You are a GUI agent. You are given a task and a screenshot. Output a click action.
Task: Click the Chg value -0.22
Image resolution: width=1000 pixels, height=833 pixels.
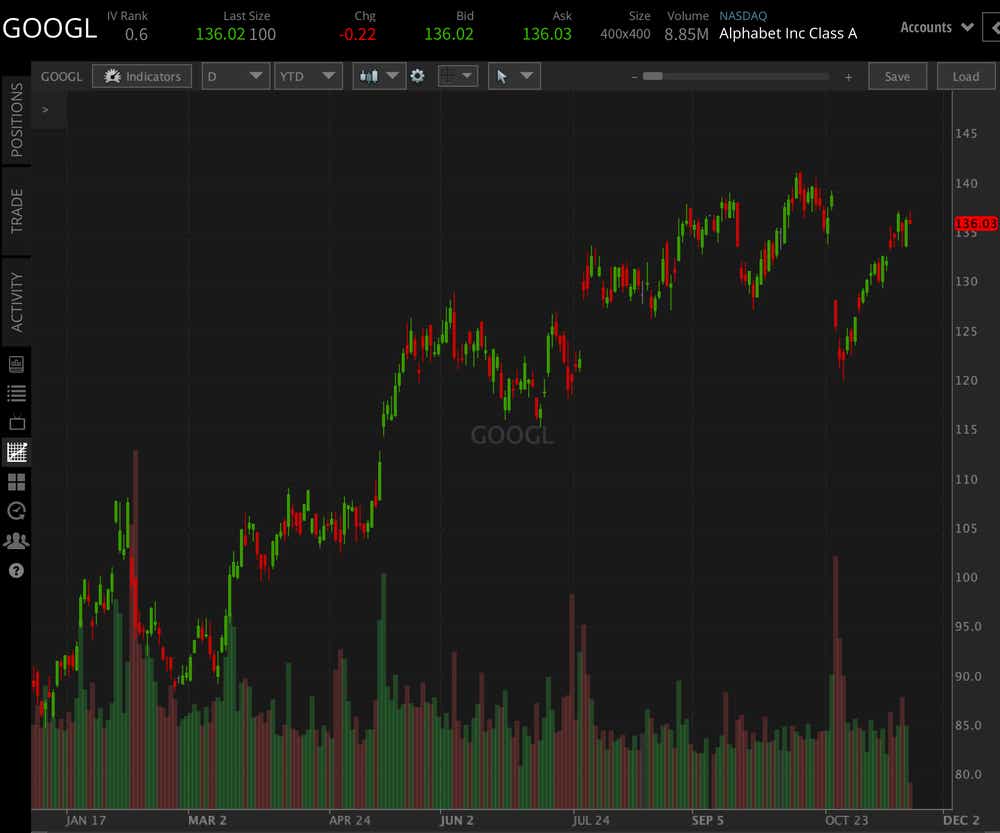pos(357,34)
